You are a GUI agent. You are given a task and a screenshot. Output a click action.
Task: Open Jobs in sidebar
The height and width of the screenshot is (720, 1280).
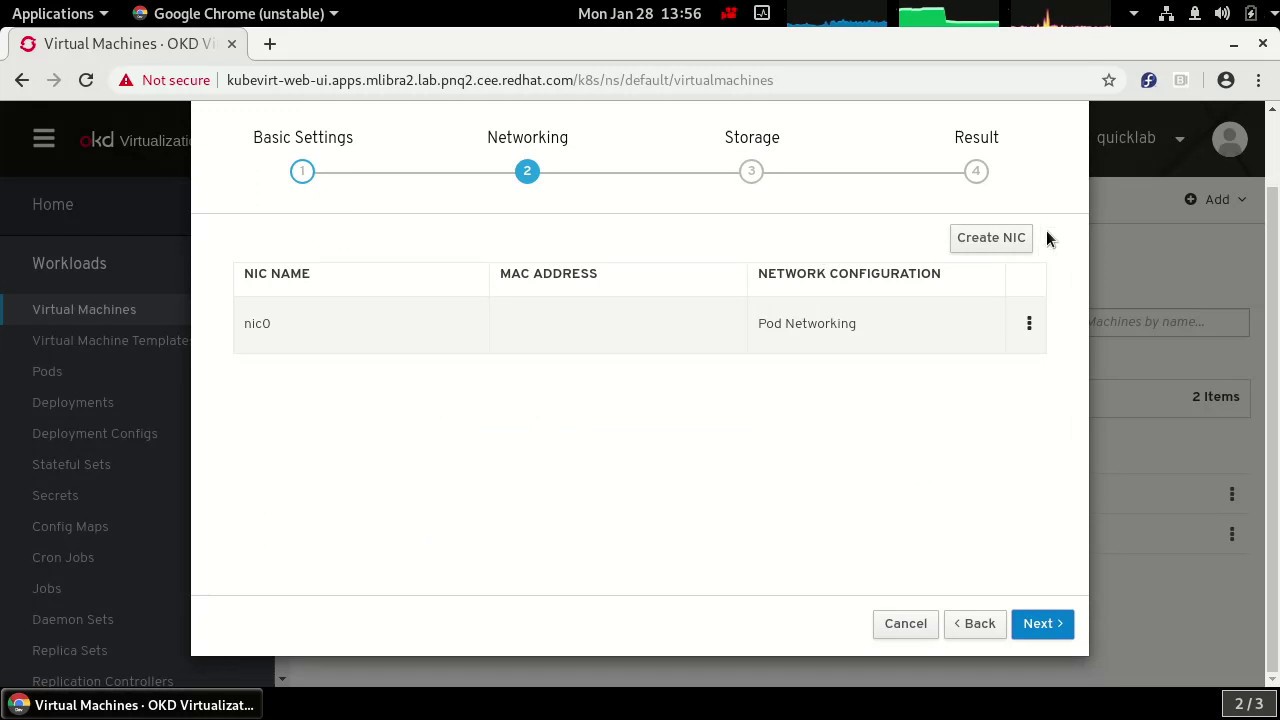click(46, 588)
